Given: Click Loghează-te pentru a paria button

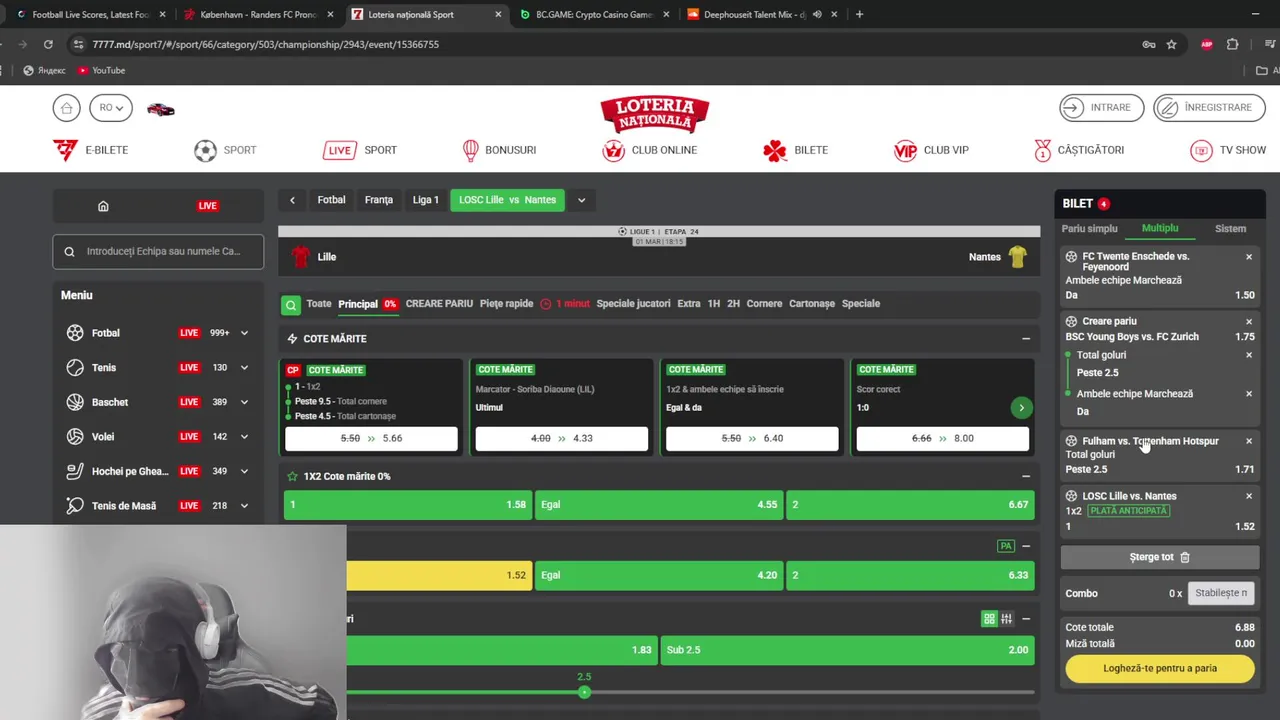Looking at the screenshot, I should (1160, 668).
